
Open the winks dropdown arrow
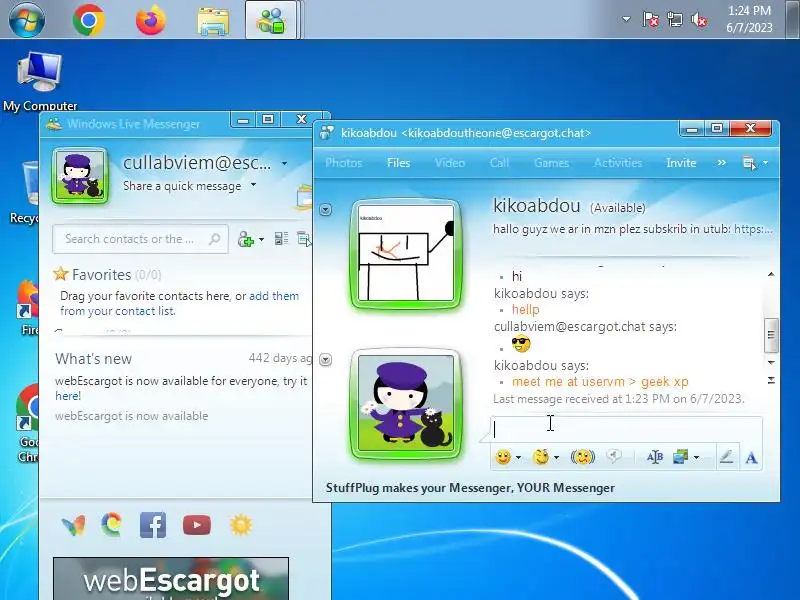556,457
